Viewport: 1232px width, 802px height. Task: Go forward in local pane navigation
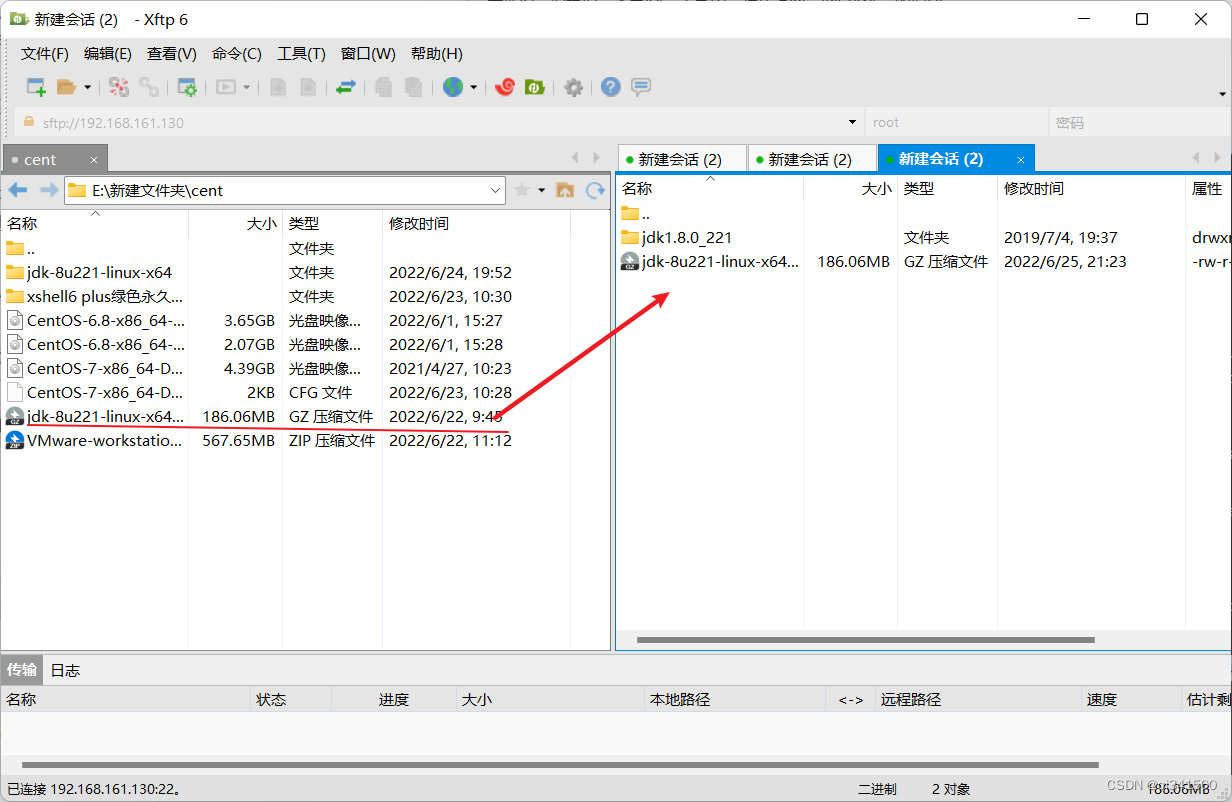coord(48,190)
